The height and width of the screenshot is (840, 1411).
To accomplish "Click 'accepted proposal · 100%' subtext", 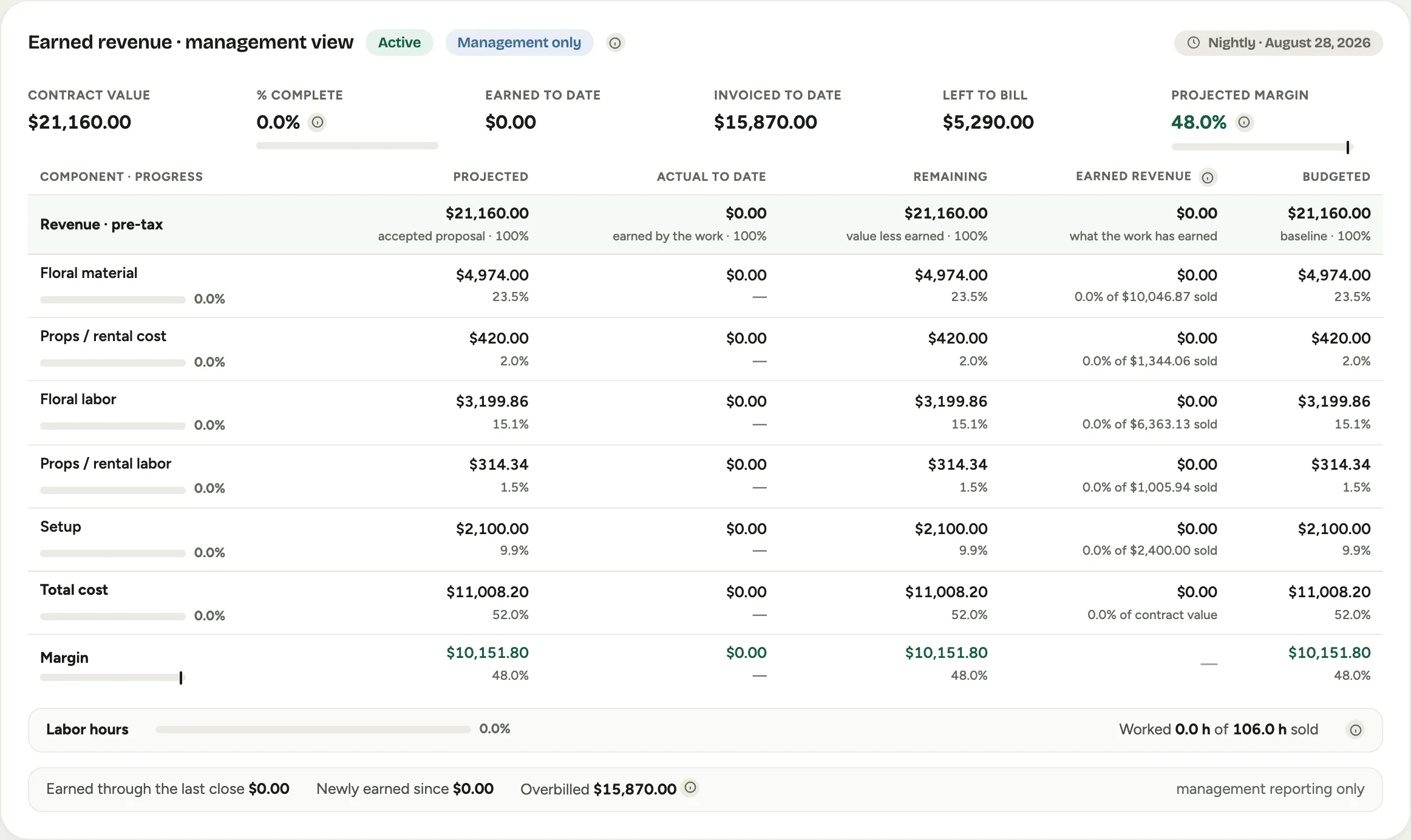I will pos(453,236).
